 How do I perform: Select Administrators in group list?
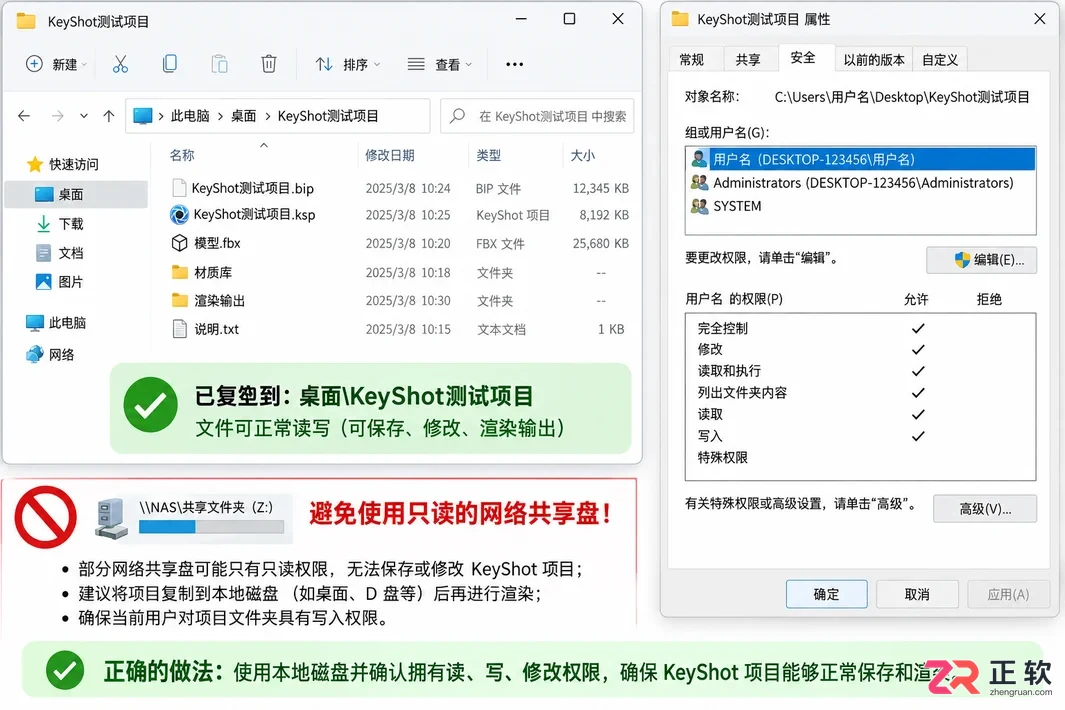pos(861,183)
